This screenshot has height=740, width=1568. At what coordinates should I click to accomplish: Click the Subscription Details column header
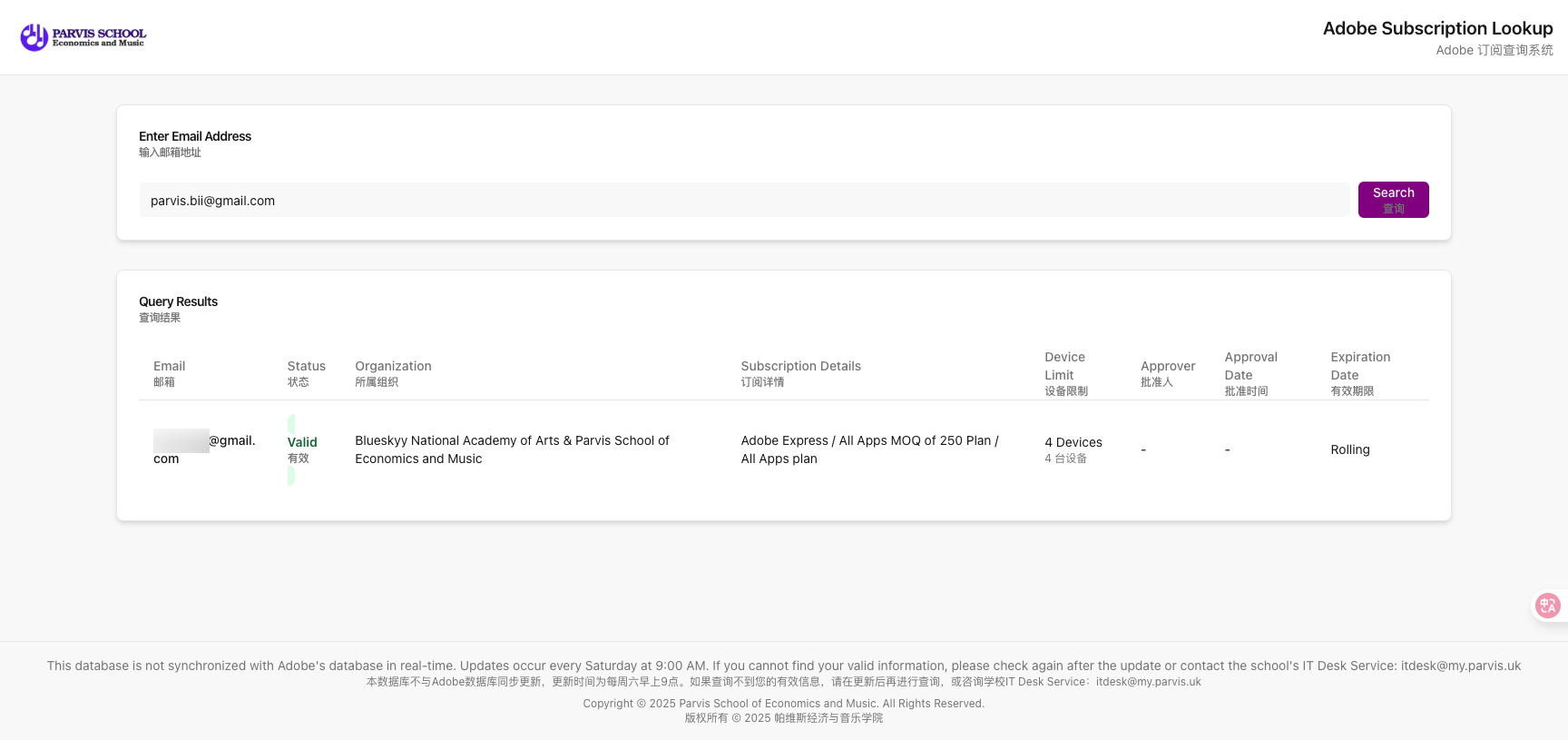pos(800,373)
